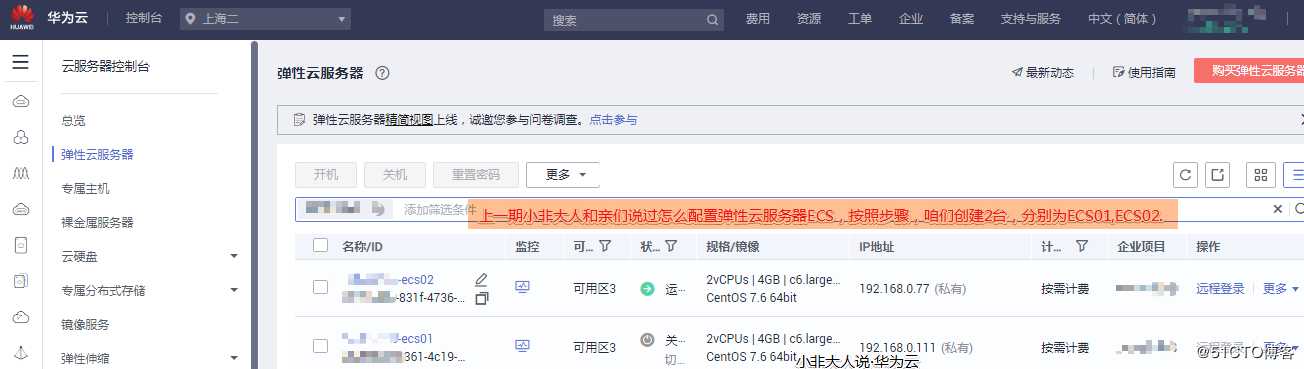Select 弹性云服务器 in the sidebar
Image resolution: width=1304 pixels, height=369 pixels.
pyautogui.click(x=97, y=155)
